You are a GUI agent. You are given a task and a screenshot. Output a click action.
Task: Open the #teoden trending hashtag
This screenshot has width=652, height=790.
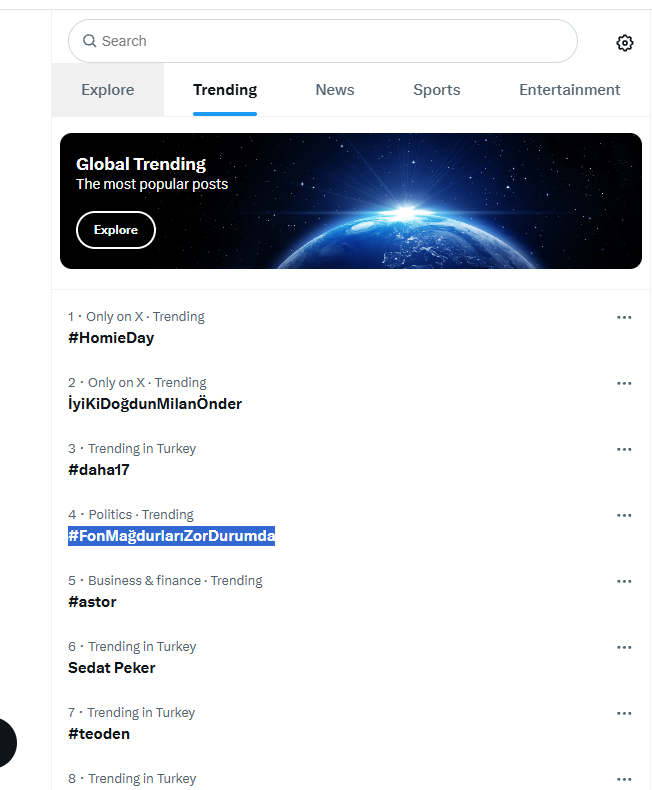point(99,734)
